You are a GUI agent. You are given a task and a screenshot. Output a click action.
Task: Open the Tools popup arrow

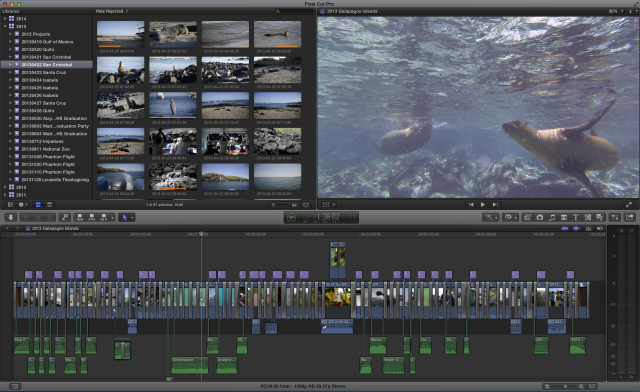pyautogui.click(x=132, y=218)
